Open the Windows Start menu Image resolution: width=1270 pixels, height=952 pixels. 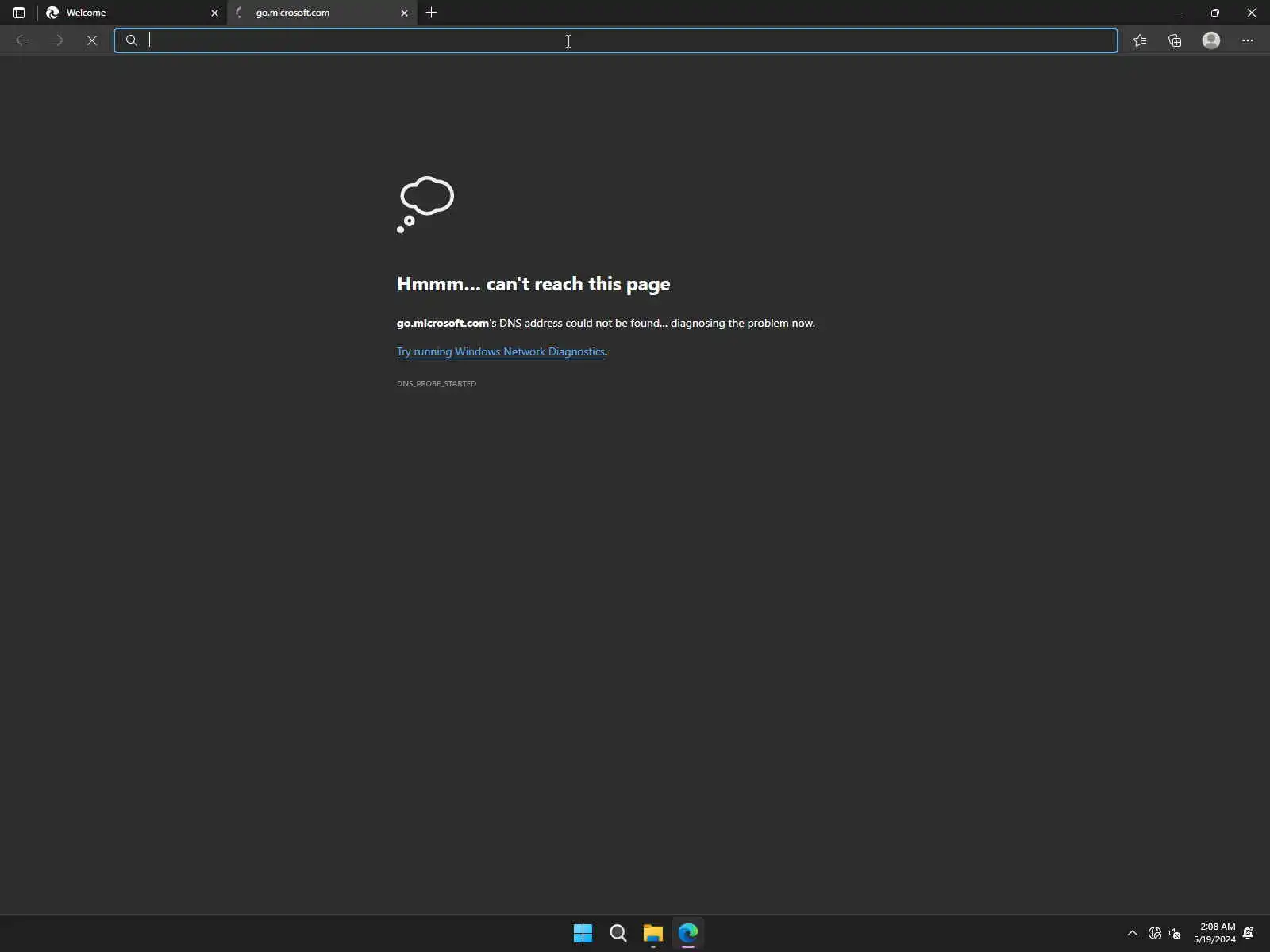(583, 933)
